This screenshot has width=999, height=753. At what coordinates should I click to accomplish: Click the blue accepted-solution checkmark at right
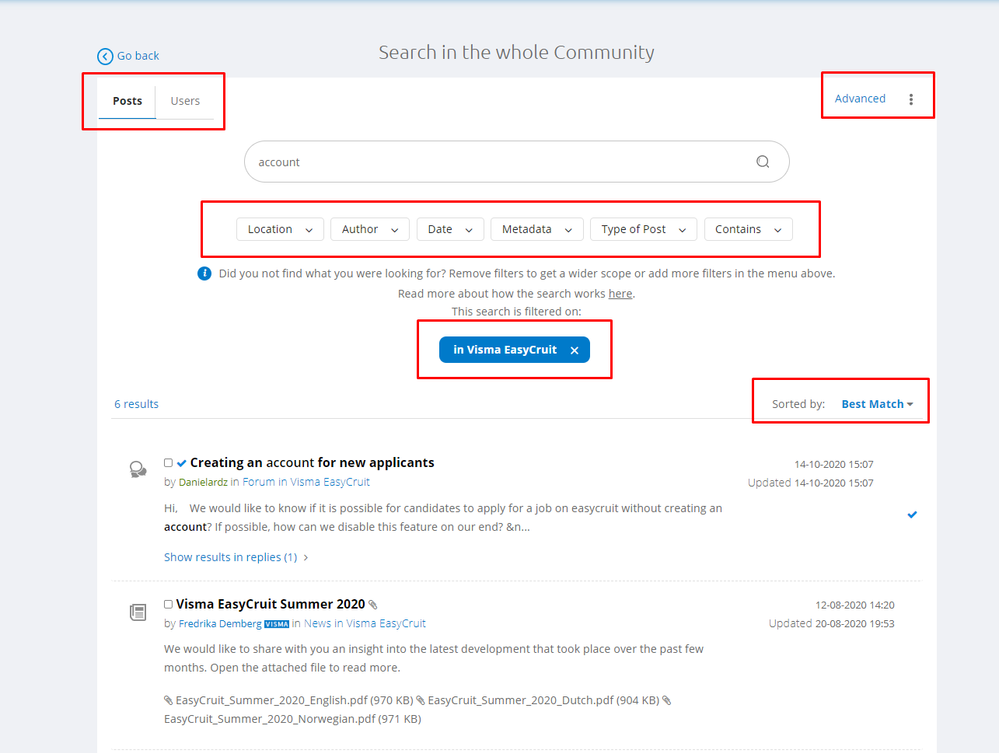(x=912, y=515)
